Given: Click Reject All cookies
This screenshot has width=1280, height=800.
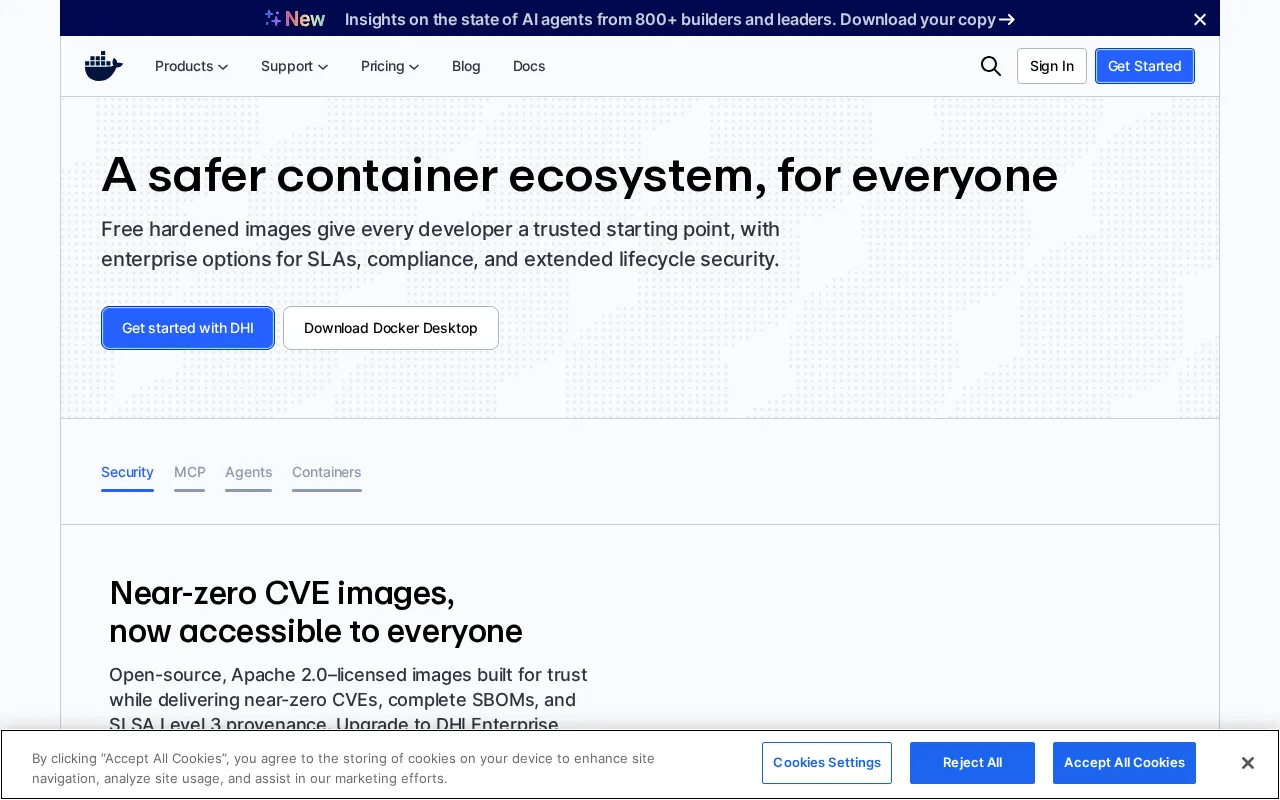Looking at the screenshot, I should pyautogui.click(x=972, y=763).
